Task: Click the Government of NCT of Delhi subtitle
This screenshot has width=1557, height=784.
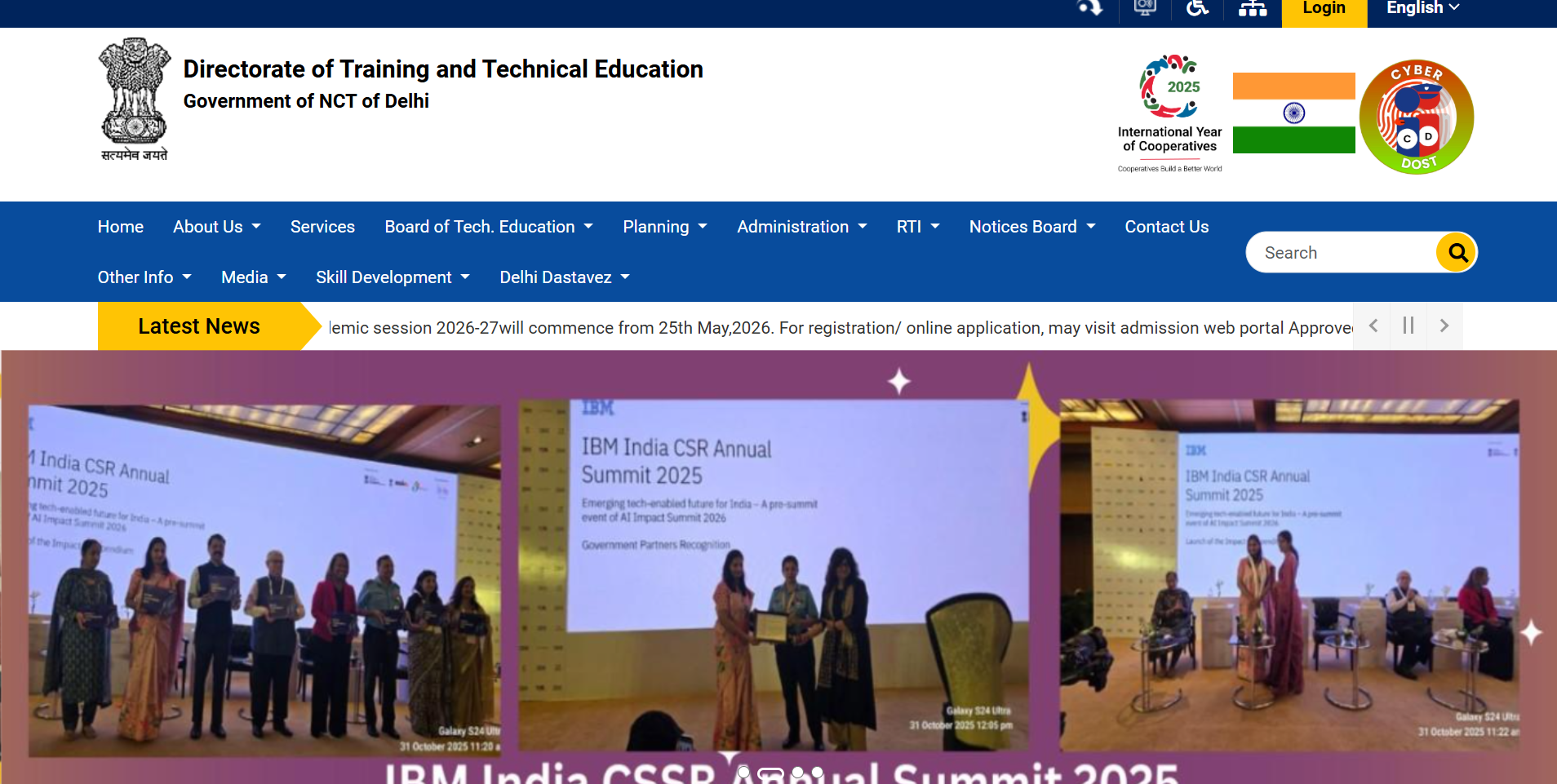Action: pyautogui.click(x=306, y=101)
